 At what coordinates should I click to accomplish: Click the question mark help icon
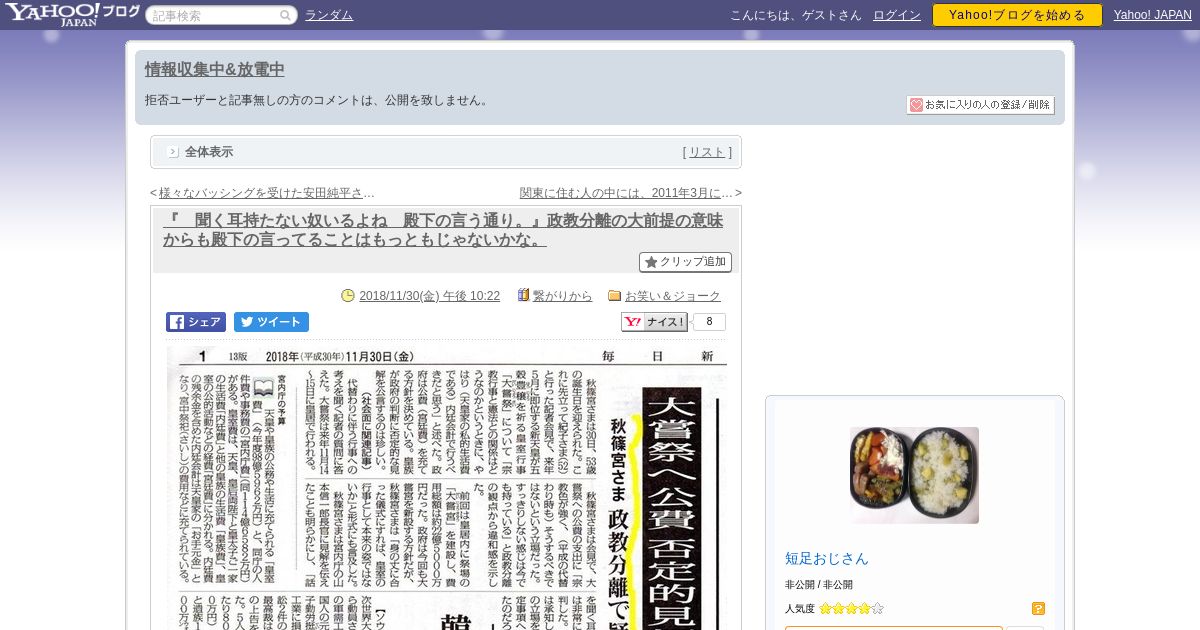pyautogui.click(x=1038, y=608)
